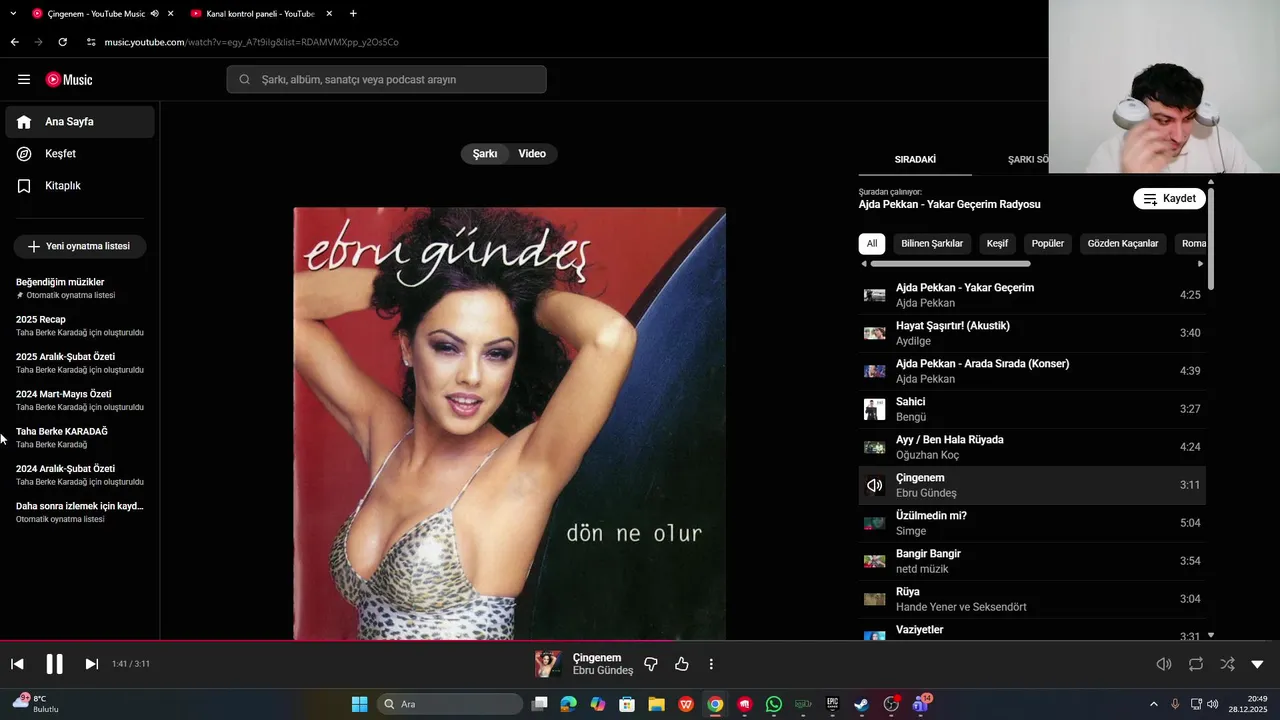Open the weather widget in taskbar
This screenshot has width=1280, height=720.
[36, 703]
